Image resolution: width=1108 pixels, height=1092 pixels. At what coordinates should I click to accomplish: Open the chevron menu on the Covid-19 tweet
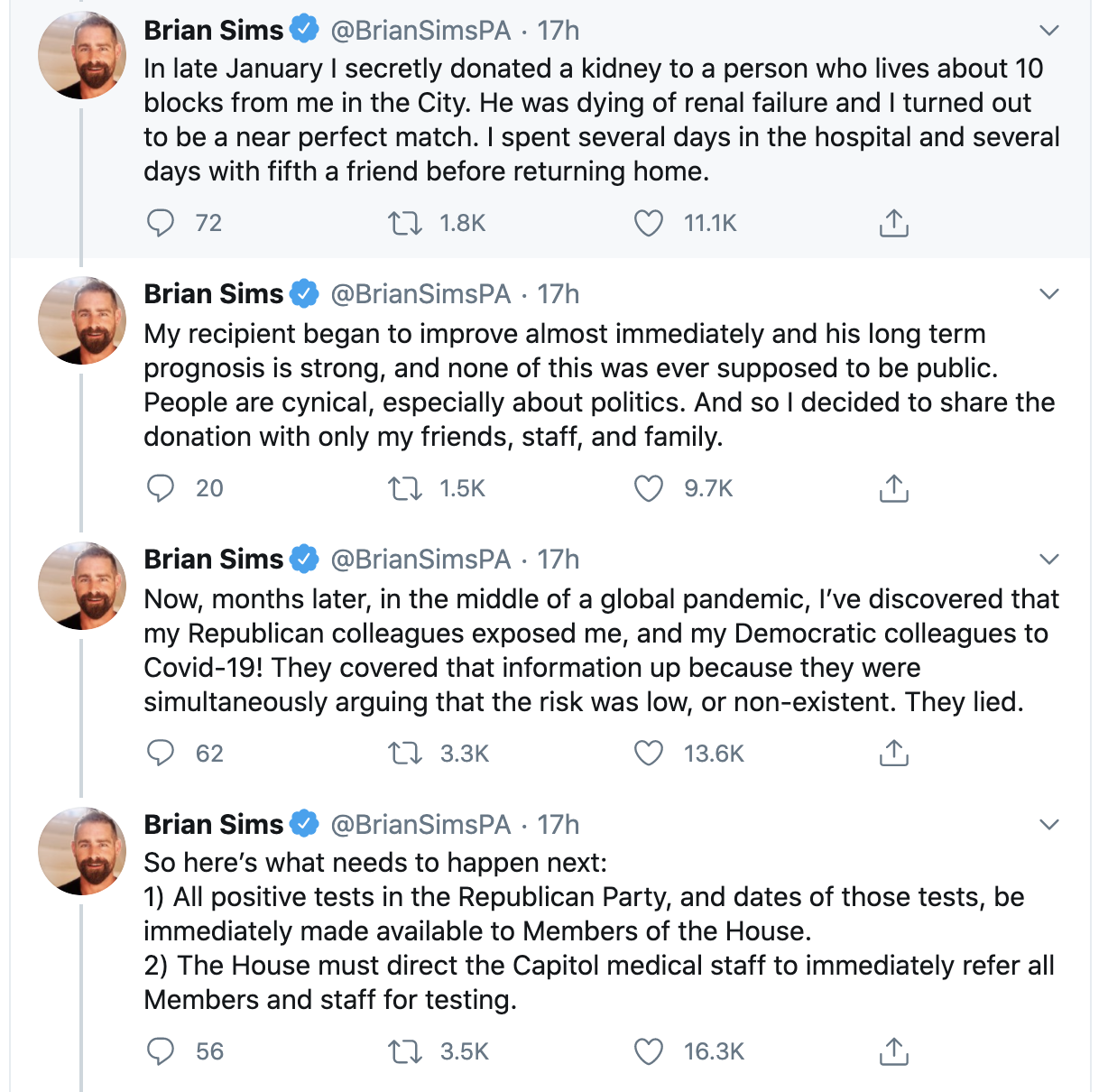[1048, 560]
